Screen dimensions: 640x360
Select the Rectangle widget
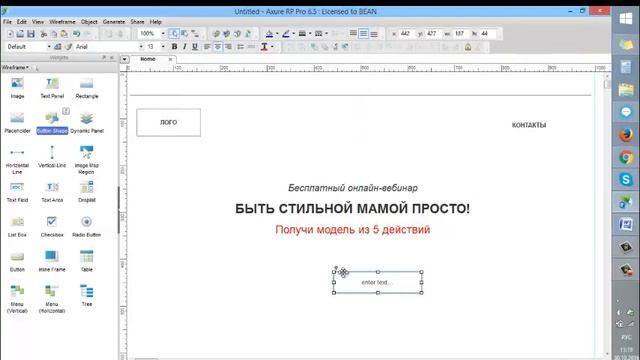[x=87, y=88]
